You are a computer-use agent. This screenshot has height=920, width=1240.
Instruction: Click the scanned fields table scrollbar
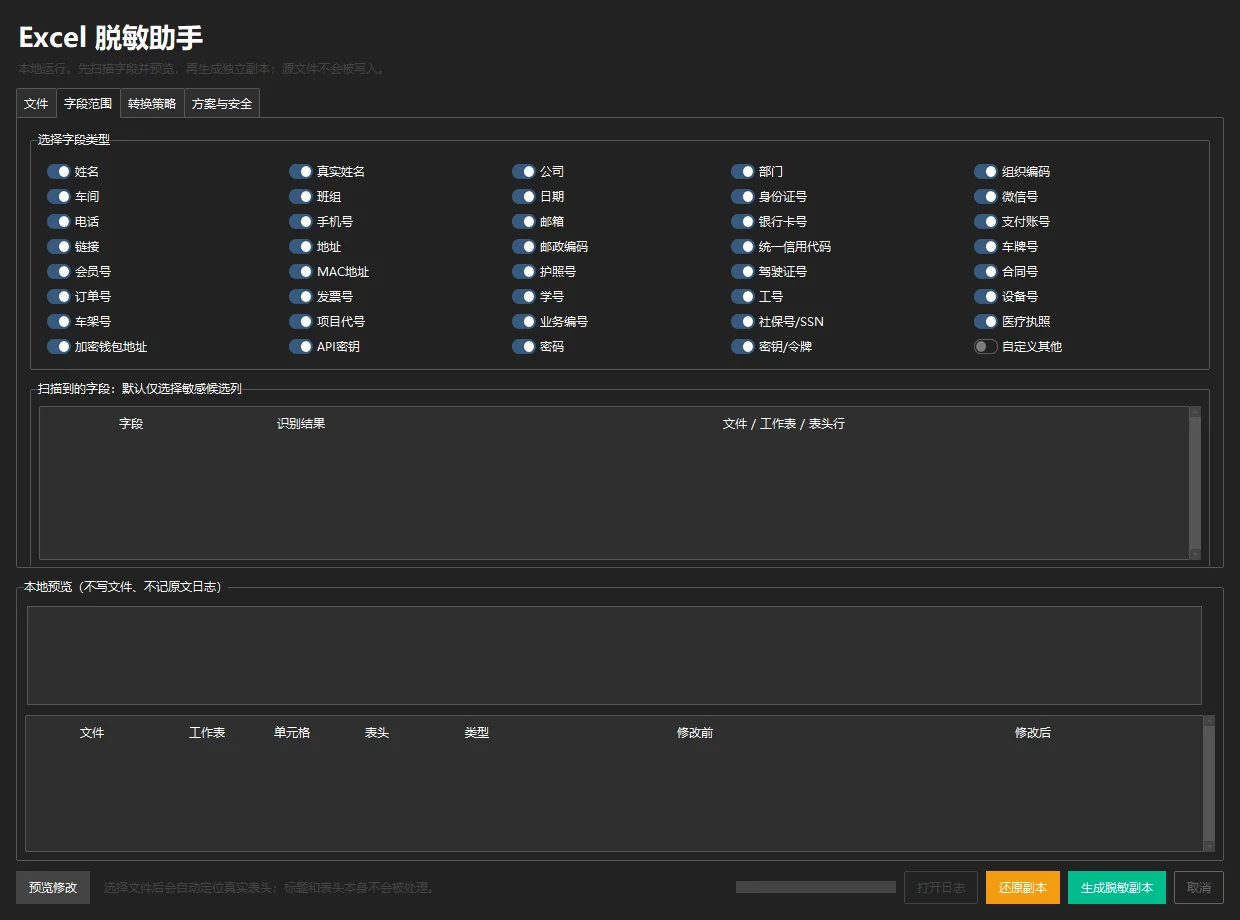pyautogui.click(x=1195, y=483)
